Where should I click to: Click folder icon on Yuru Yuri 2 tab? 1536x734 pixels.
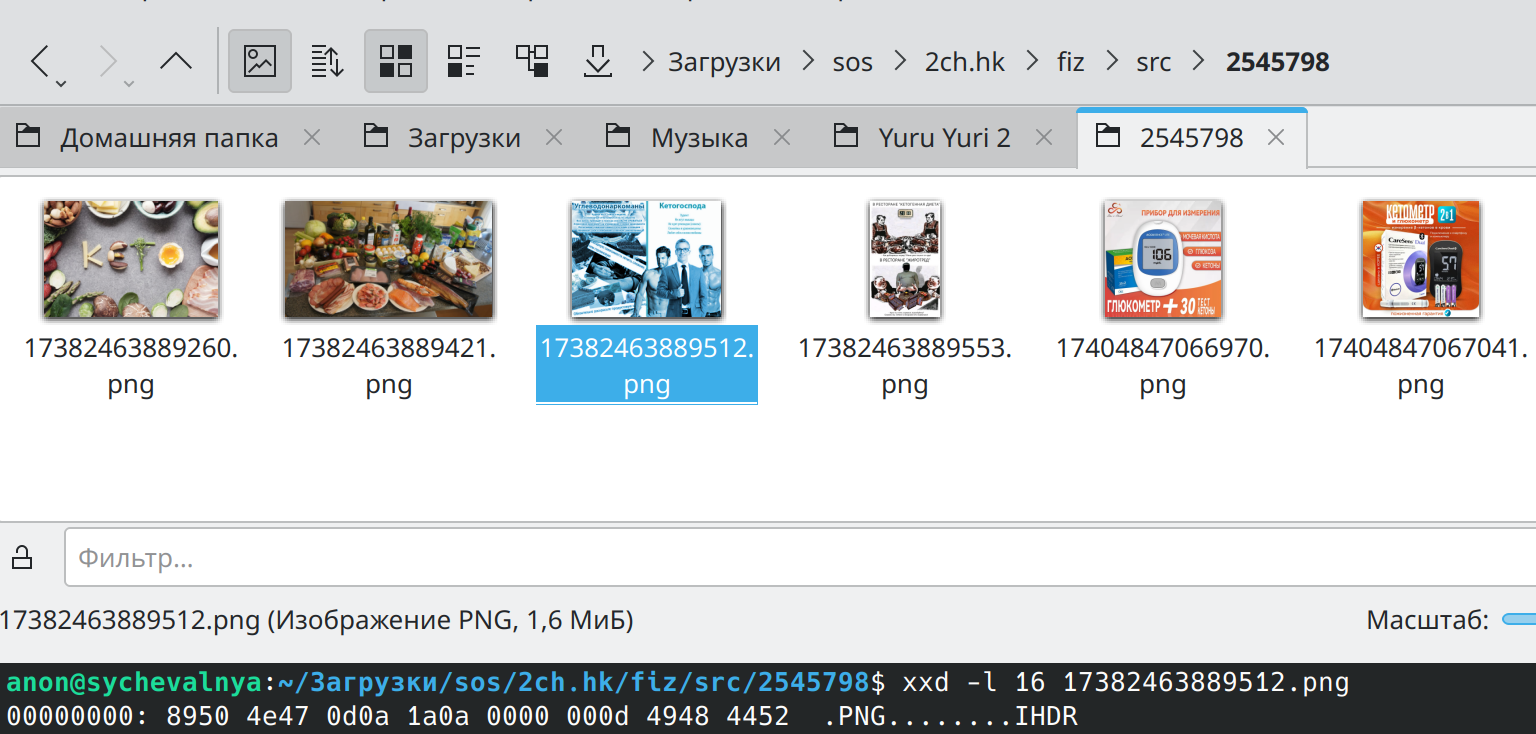click(x=846, y=136)
